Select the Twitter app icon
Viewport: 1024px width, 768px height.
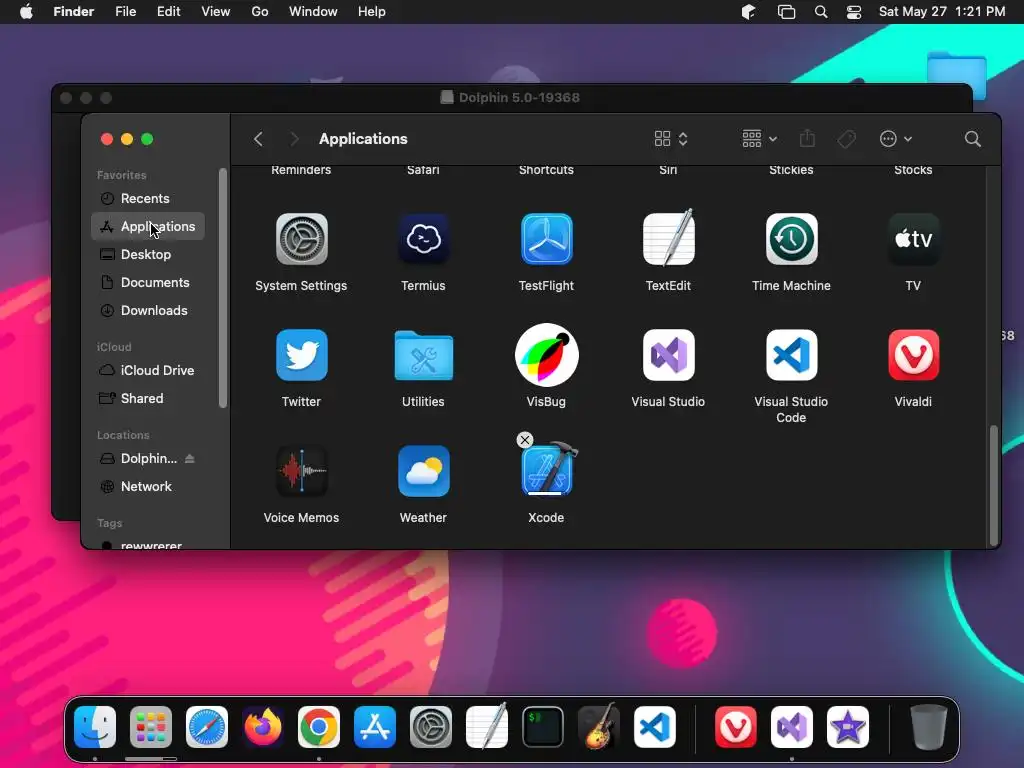click(301, 355)
